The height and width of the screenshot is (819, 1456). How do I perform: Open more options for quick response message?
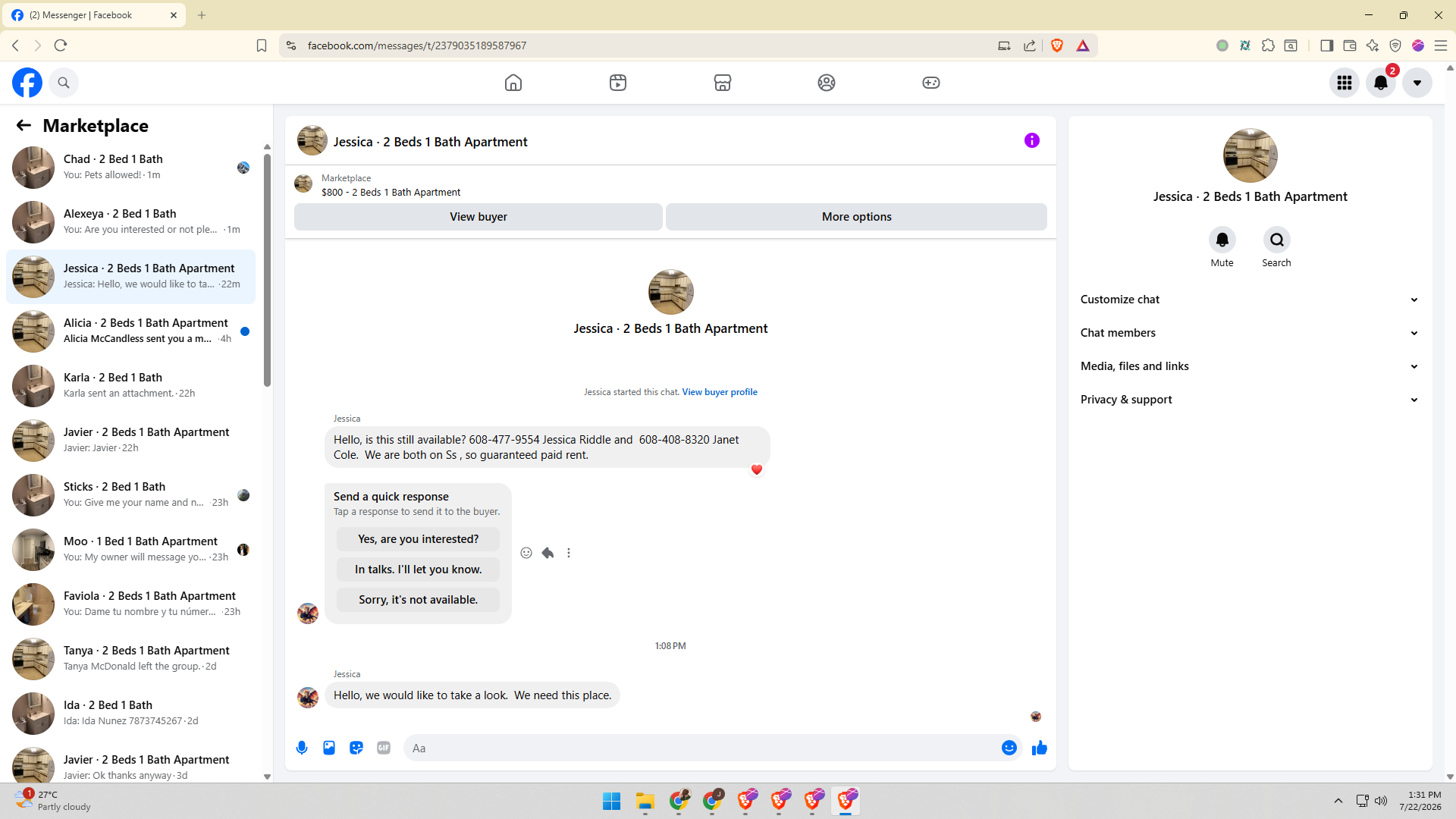(x=569, y=553)
